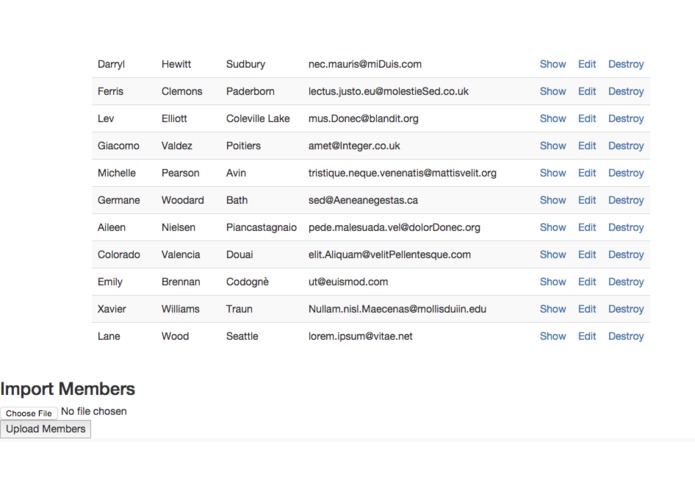The height and width of the screenshot is (494, 695).
Task: Click the city cell Seattle
Action: [242, 336]
